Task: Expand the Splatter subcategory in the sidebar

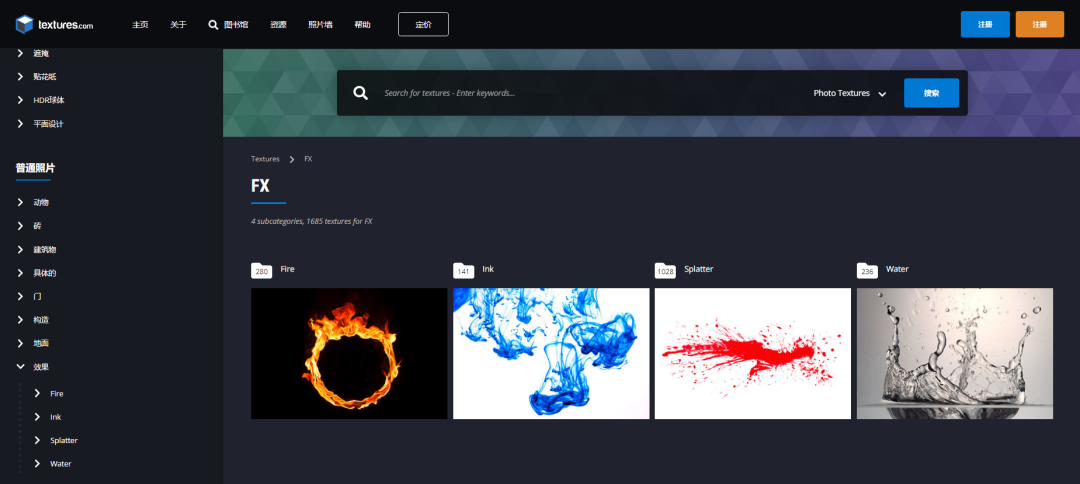Action: click(x=37, y=440)
